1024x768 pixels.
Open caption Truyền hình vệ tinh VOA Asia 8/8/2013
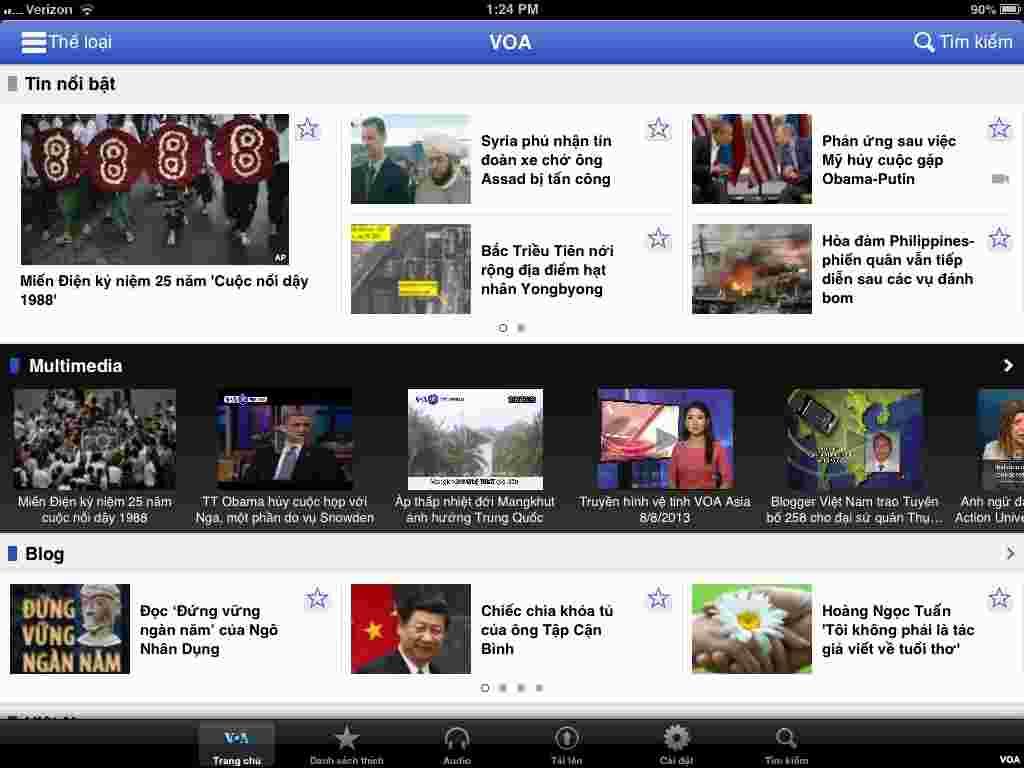[665, 510]
